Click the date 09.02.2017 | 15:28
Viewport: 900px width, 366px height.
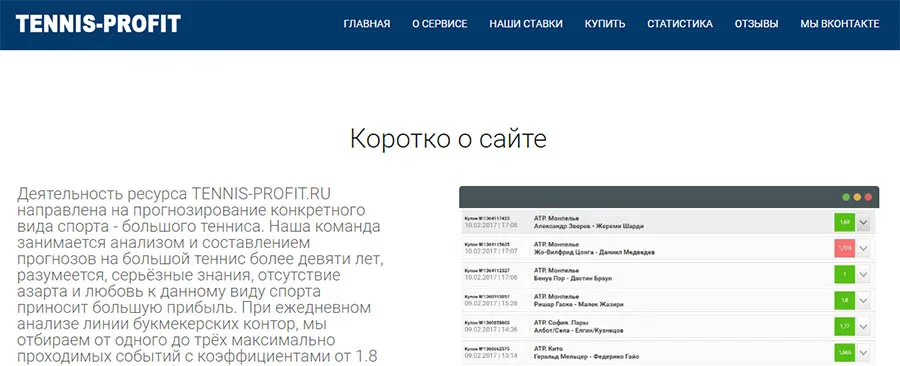point(491,303)
